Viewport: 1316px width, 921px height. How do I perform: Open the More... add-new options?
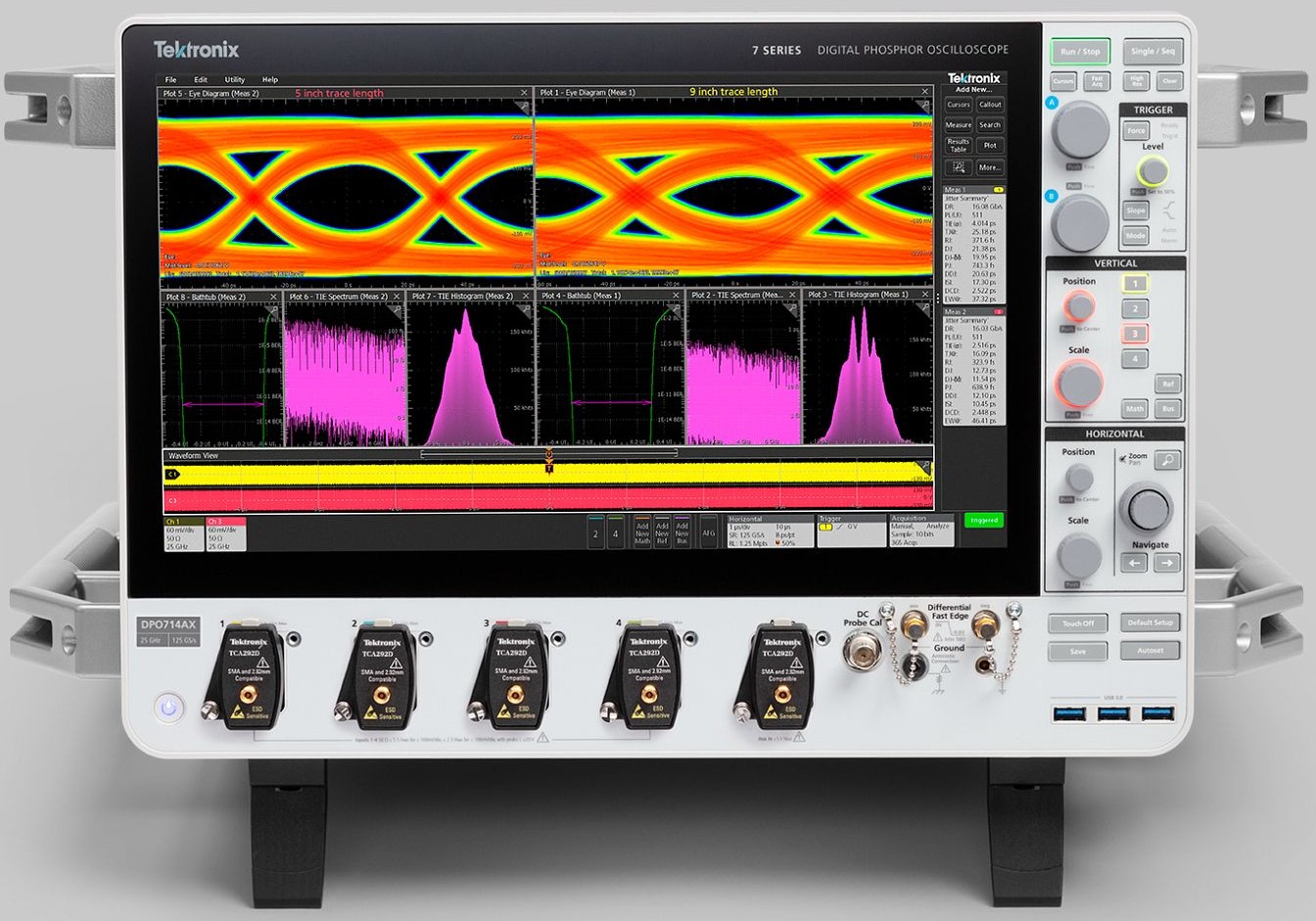point(990,167)
